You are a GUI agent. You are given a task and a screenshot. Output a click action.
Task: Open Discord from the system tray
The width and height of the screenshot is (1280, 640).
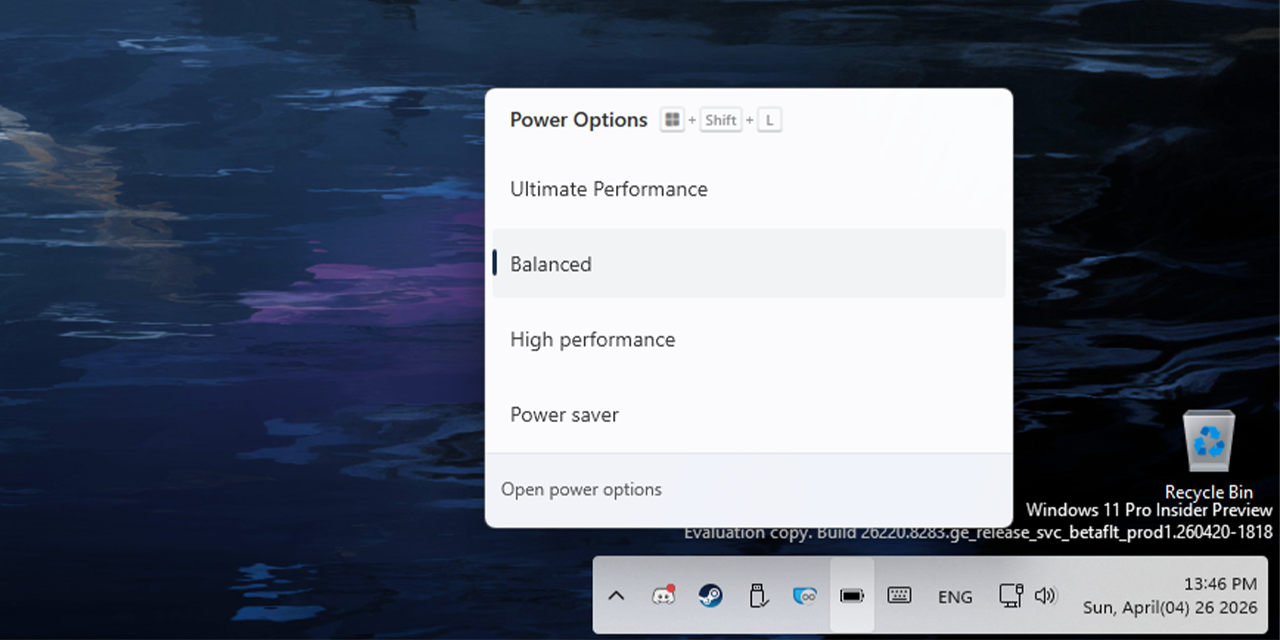click(x=664, y=595)
